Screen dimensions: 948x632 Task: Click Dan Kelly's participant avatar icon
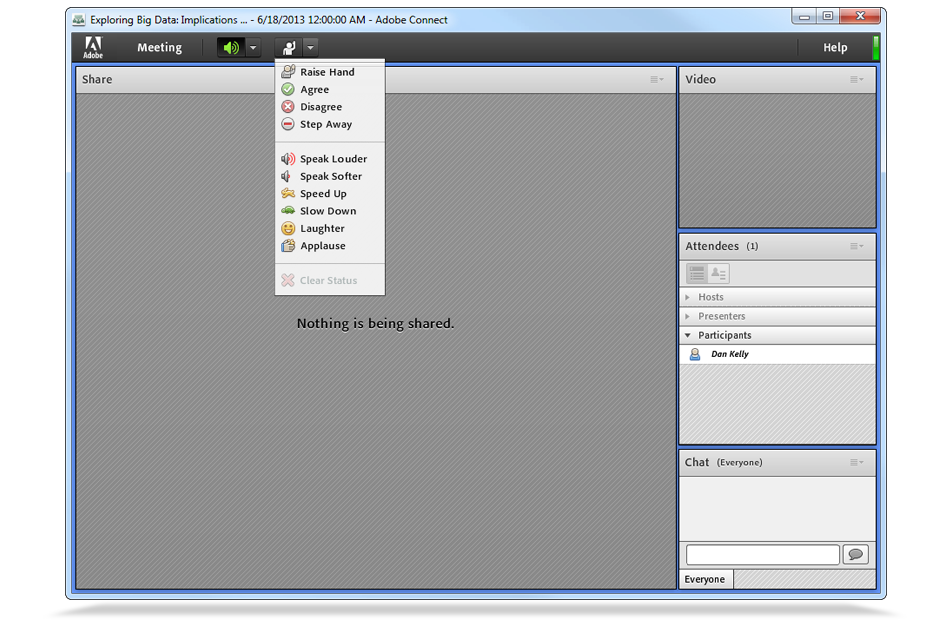(x=695, y=354)
